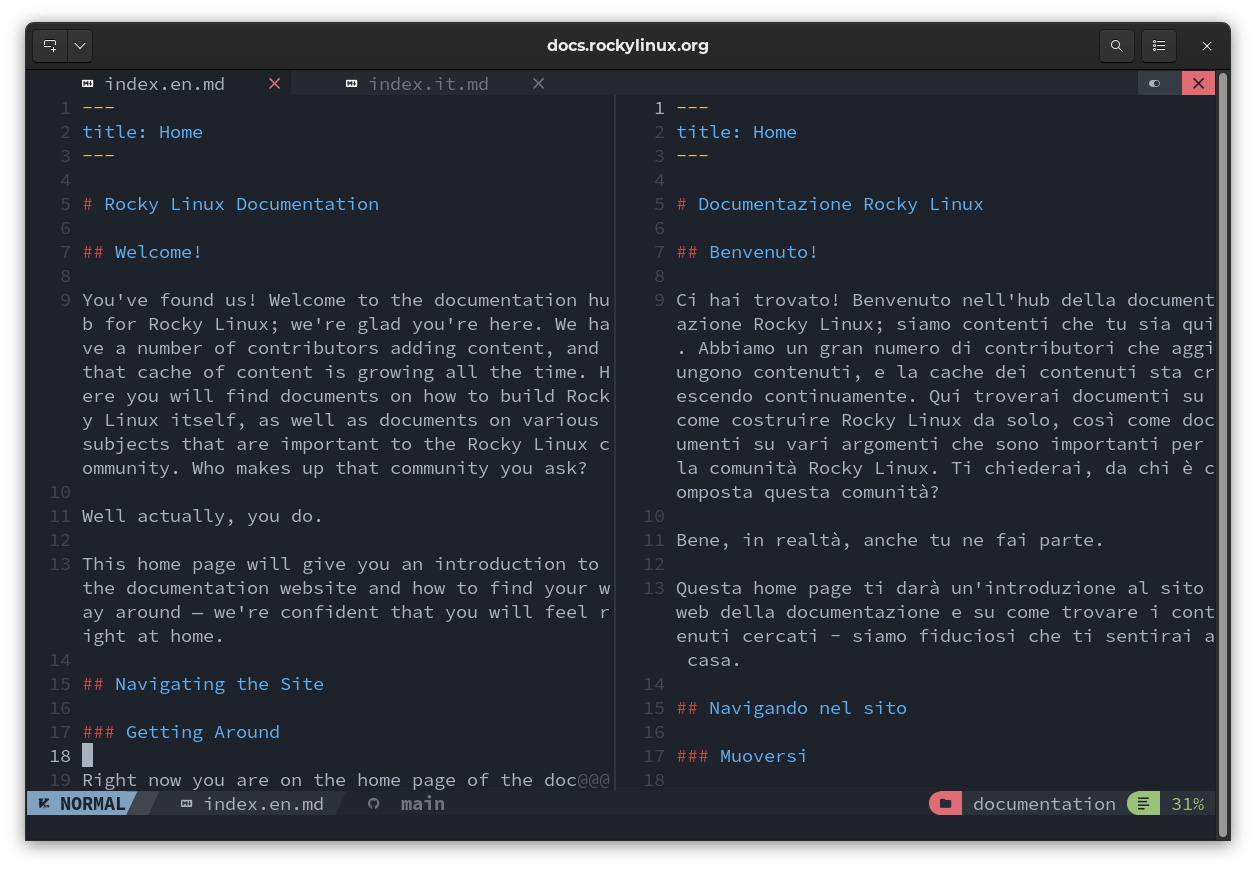This screenshot has height=869, width=1256.
Task: Click the "## Benvenuto!" heading
Action: click(x=748, y=252)
